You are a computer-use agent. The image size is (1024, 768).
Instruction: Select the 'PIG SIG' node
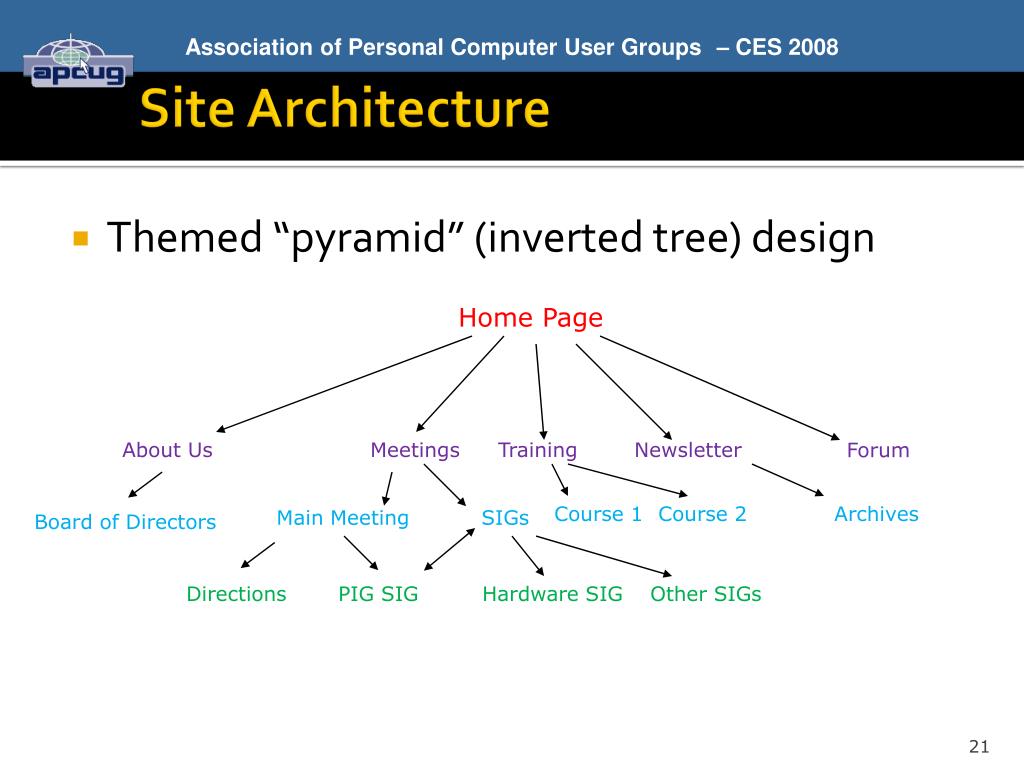[x=378, y=594]
